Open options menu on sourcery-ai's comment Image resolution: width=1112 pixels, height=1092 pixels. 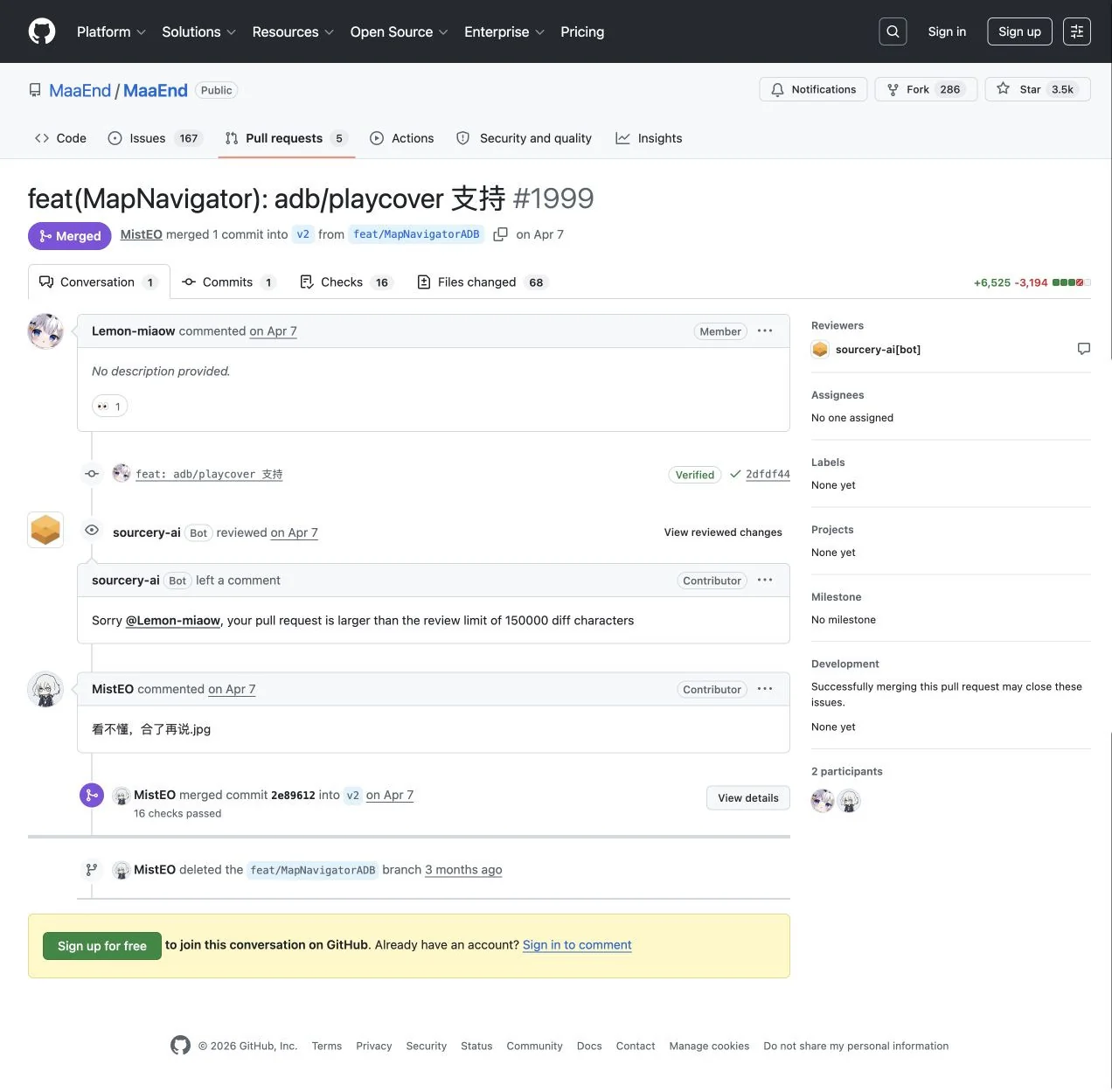(x=765, y=581)
